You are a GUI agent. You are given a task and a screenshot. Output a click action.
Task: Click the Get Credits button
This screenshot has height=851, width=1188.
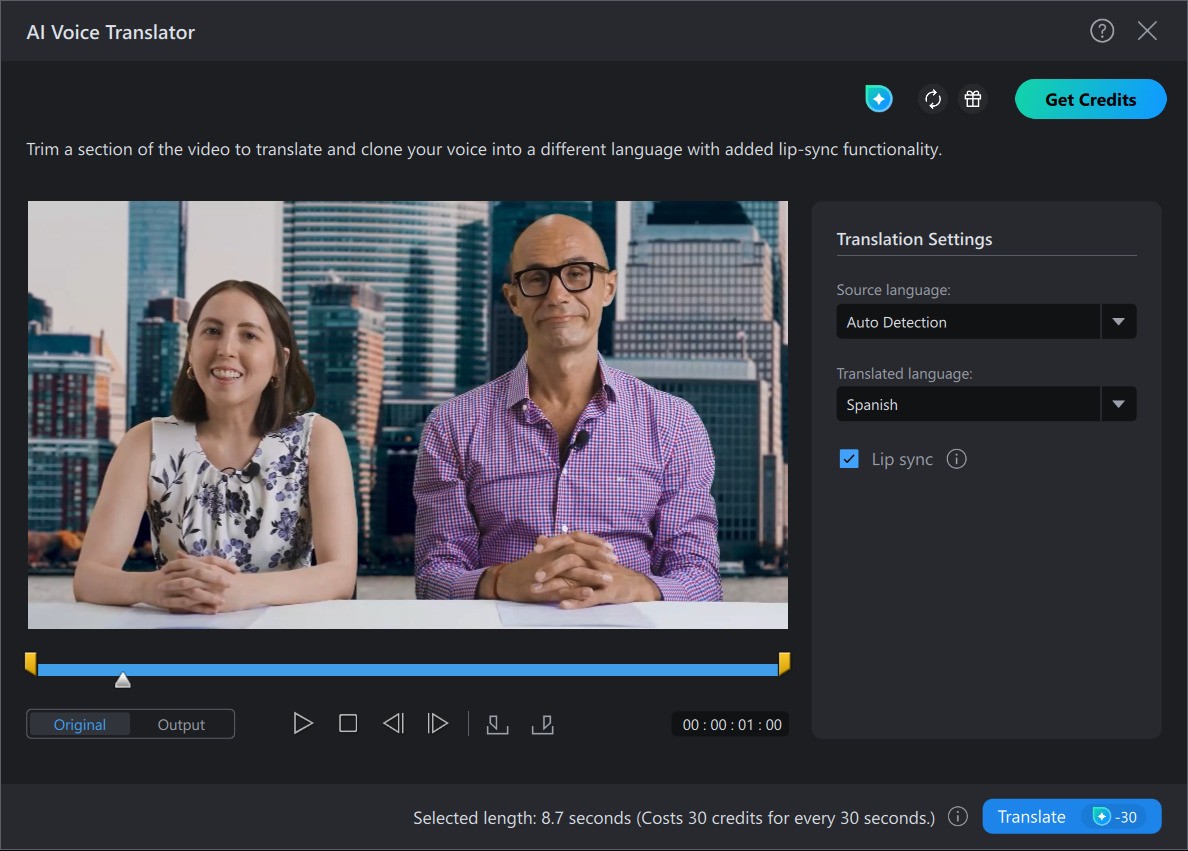[x=1090, y=99]
